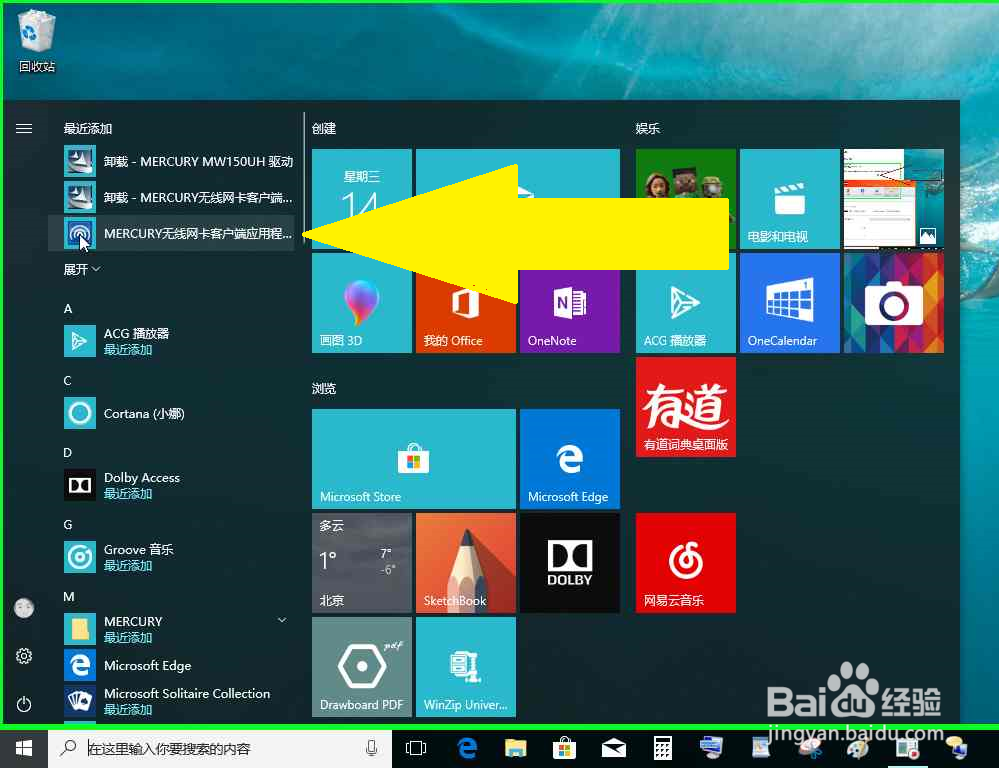
Task: Open the calendar tile showing 星期三
Action: click(361, 199)
